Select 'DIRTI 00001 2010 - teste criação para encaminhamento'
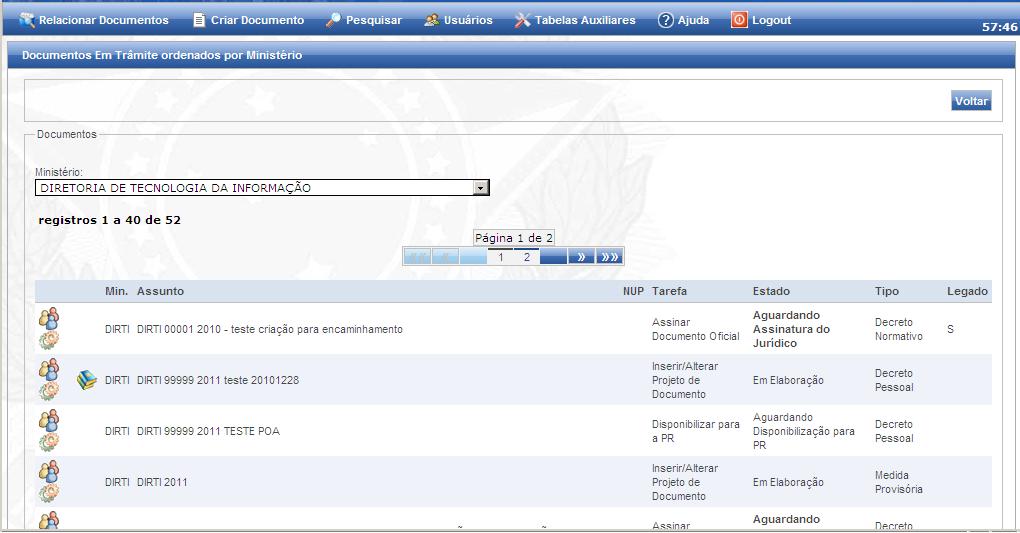The height and width of the screenshot is (533, 1020). pos(270,329)
